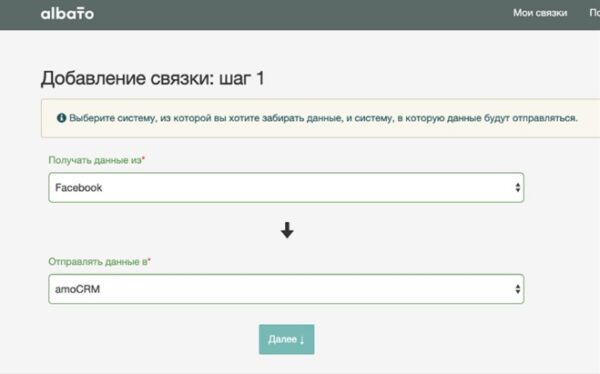600x374 pixels.
Task: Click the Получать данные из label
Action: [x=95, y=160]
